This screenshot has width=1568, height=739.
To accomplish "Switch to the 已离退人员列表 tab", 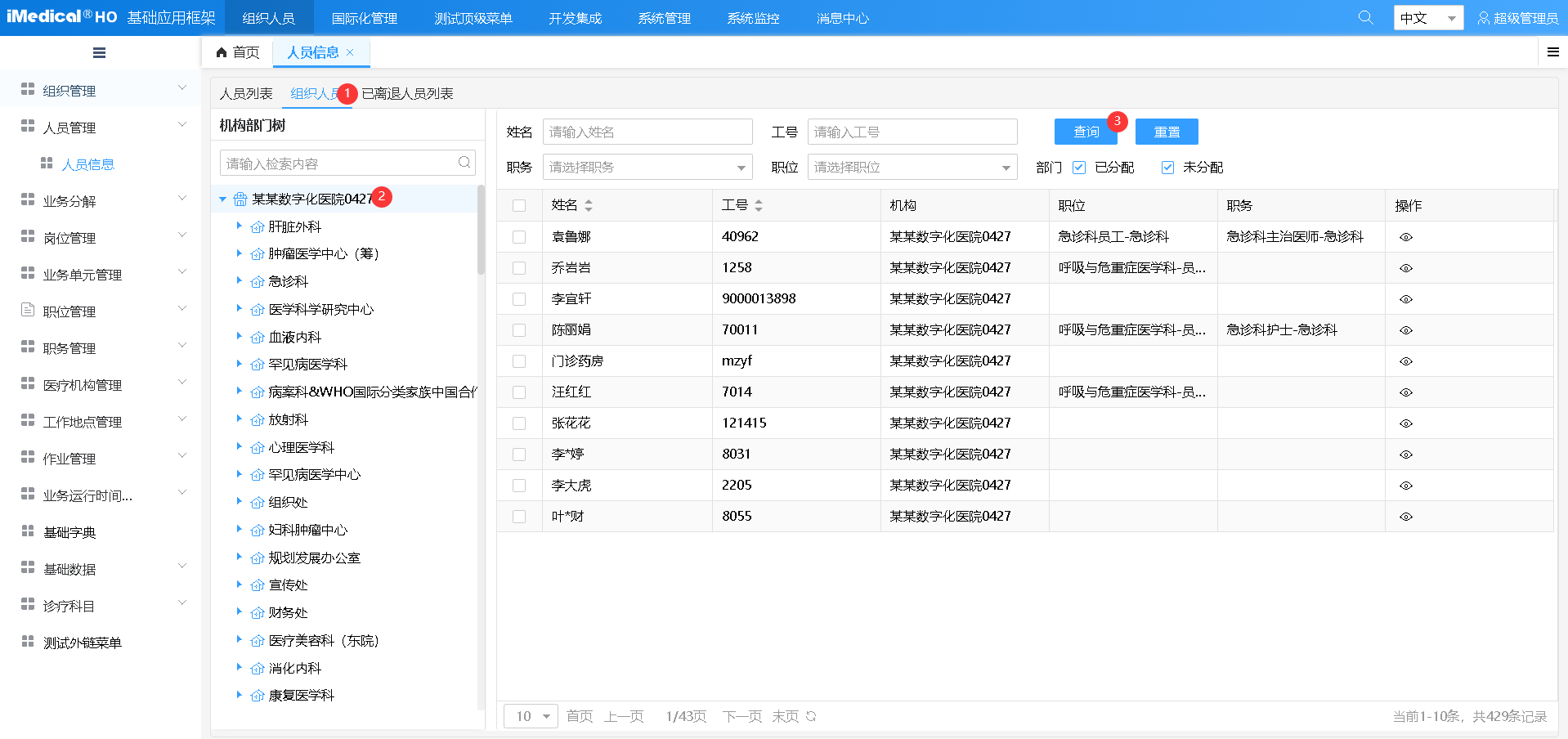I will [407, 94].
